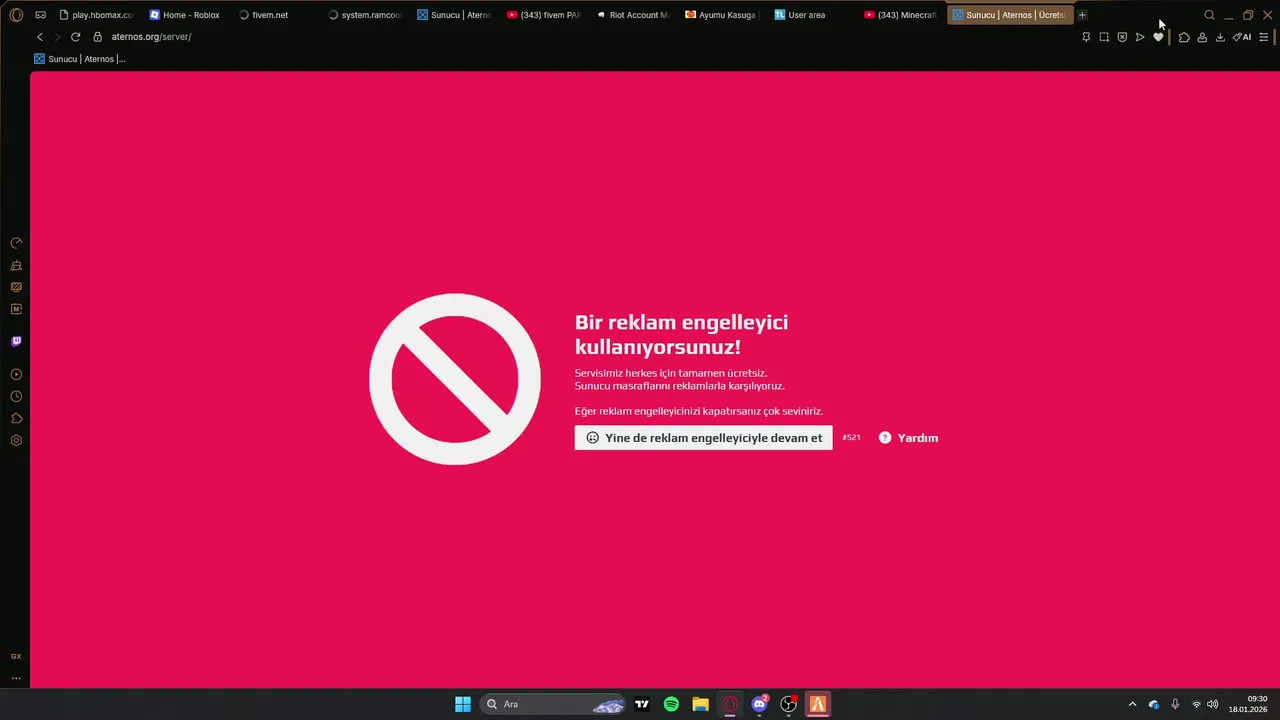Open a new tab with the plus button
Screen dimensions: 1280x720
coord(1082,15)
